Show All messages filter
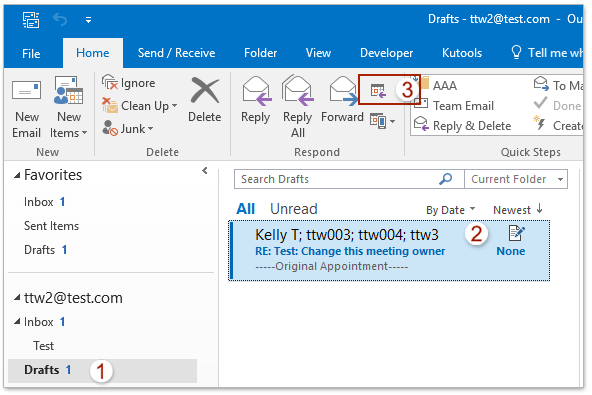 pos(245,209)
